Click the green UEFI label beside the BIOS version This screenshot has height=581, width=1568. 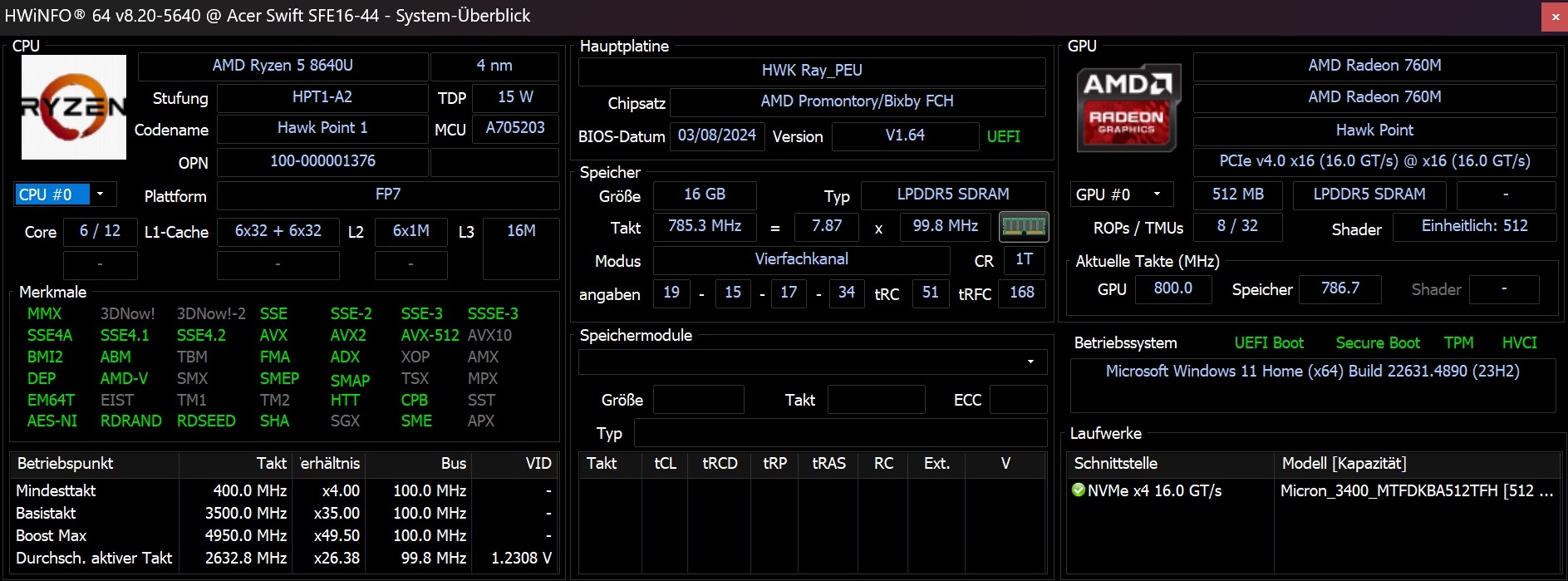1003,136
